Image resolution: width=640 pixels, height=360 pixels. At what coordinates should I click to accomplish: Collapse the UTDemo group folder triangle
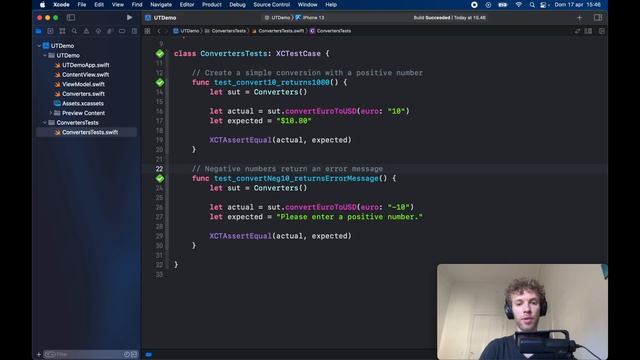click(x=45, y=56)
